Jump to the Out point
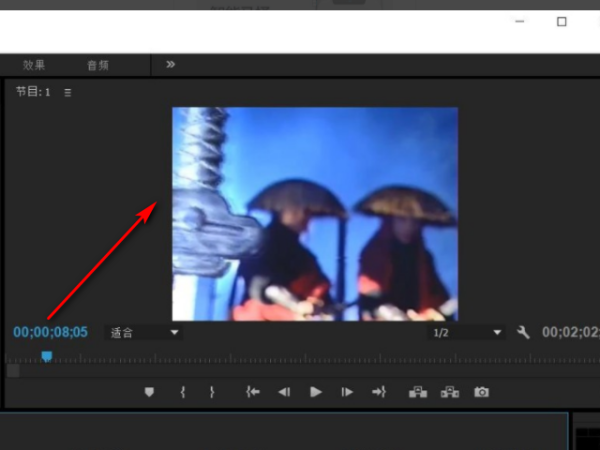Screen dimensions: 600x450 pyautogui.click(x=379, y=392)
